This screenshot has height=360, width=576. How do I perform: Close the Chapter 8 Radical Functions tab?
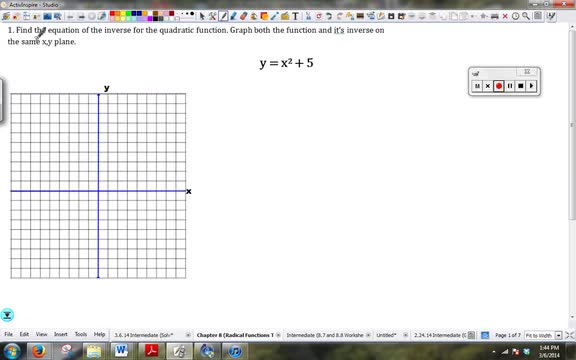[278, 335]
